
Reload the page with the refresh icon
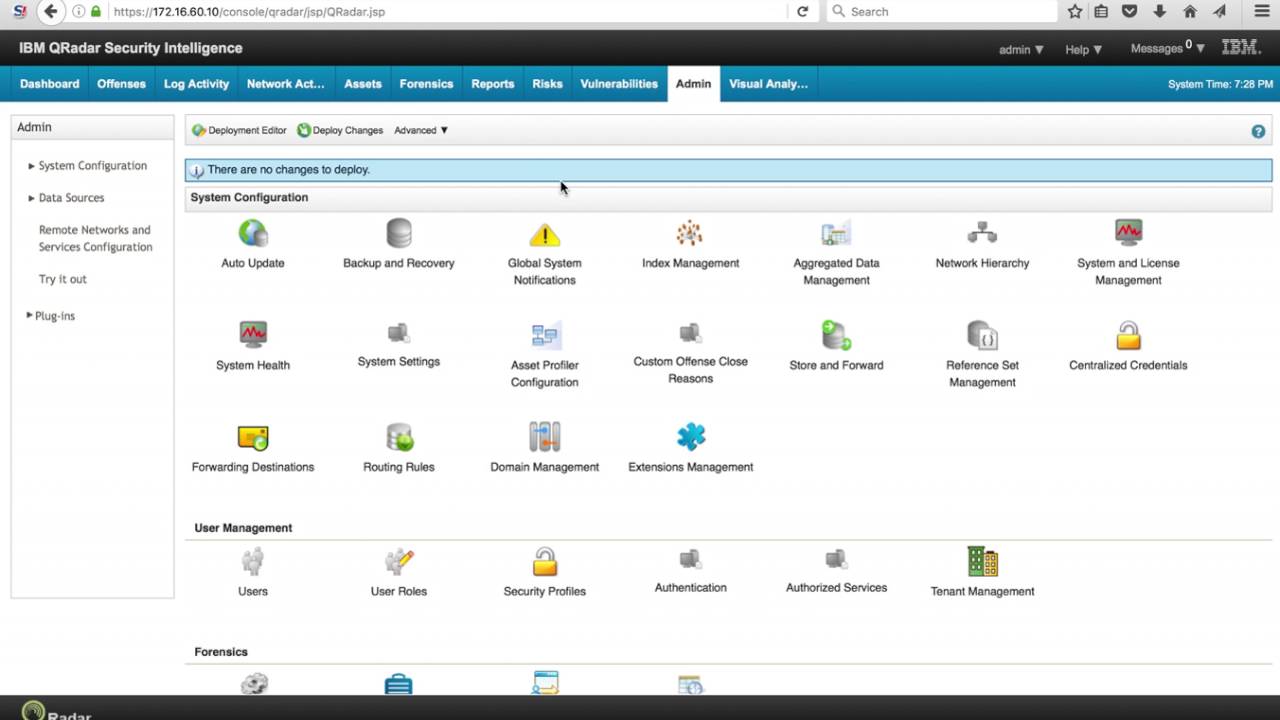tap(802, 12)
